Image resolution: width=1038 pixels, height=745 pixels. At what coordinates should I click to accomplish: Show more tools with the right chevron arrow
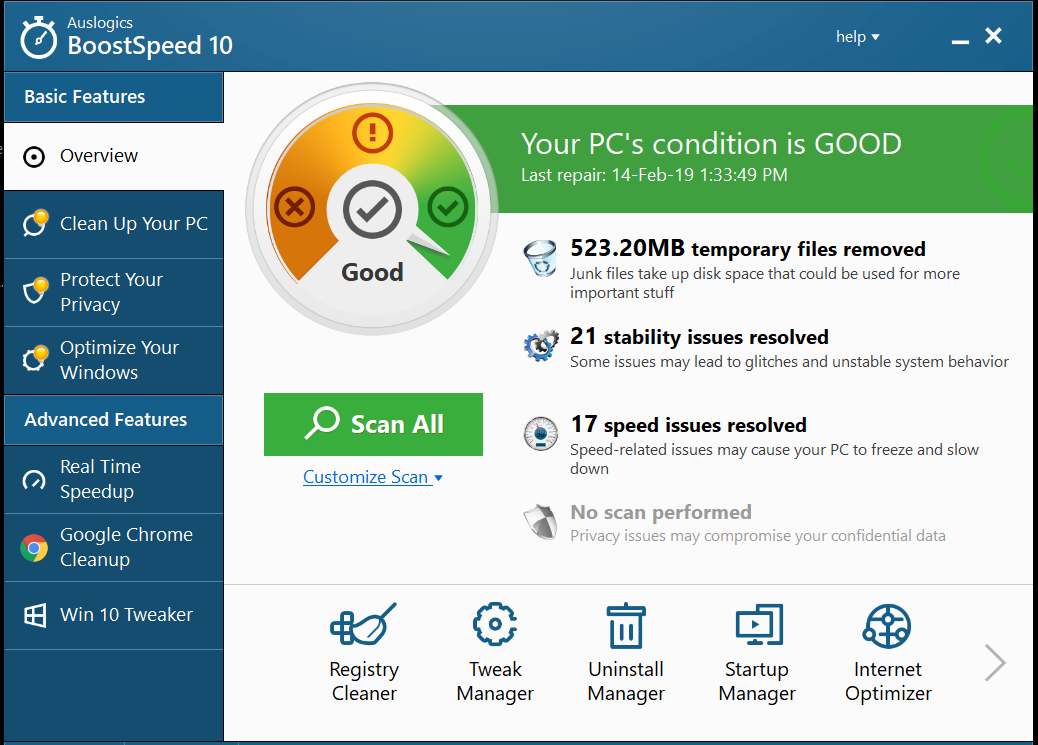994,662
